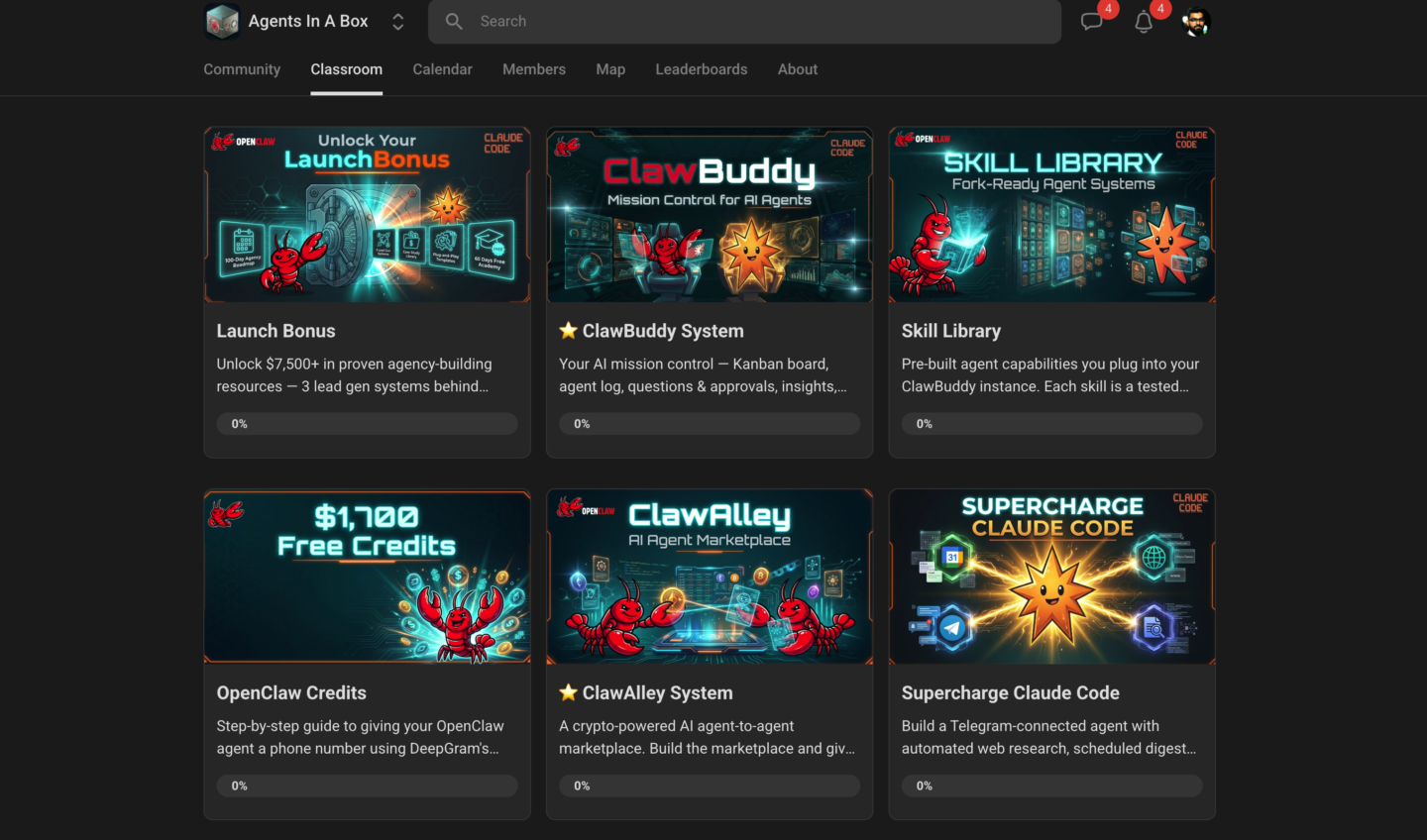Go to the Members tab

click(x=534, y=69)
